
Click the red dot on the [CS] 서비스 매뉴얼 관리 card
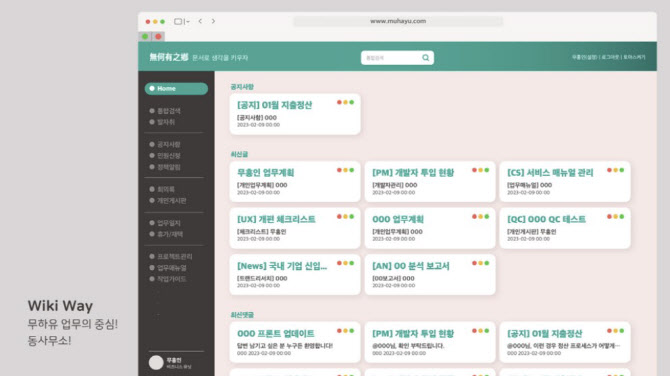pyautogui.click(x=609, y=170)
